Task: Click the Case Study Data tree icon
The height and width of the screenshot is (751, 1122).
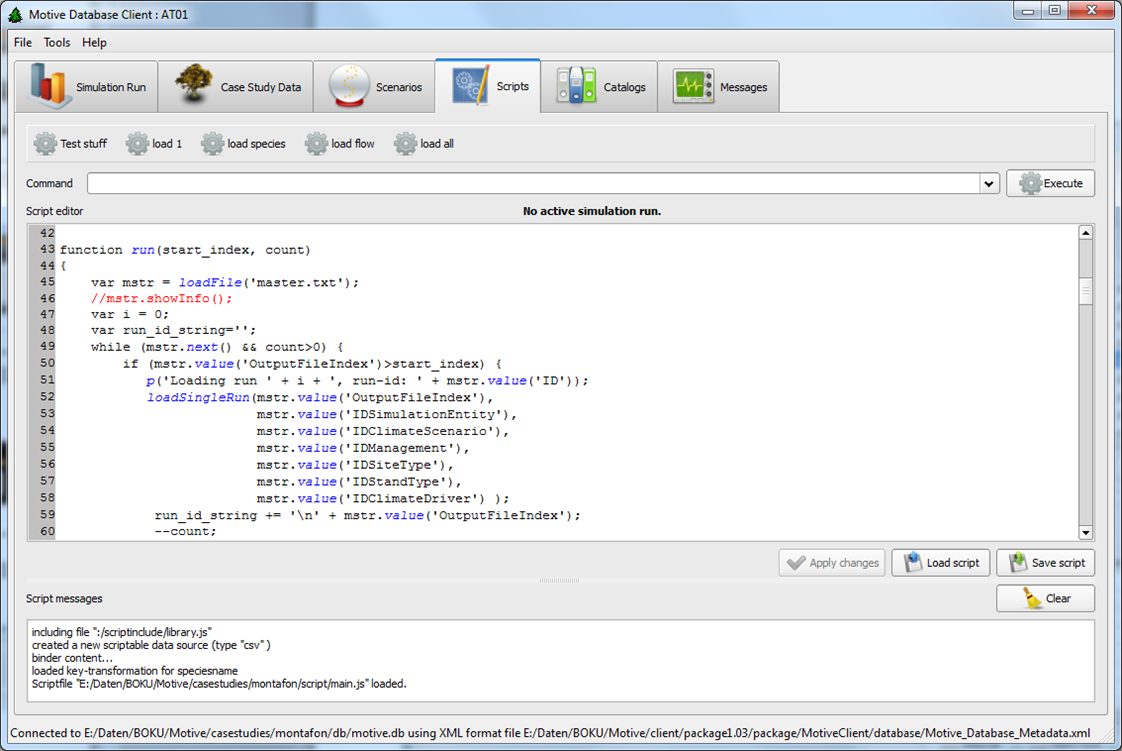Action: pos(193,84)
